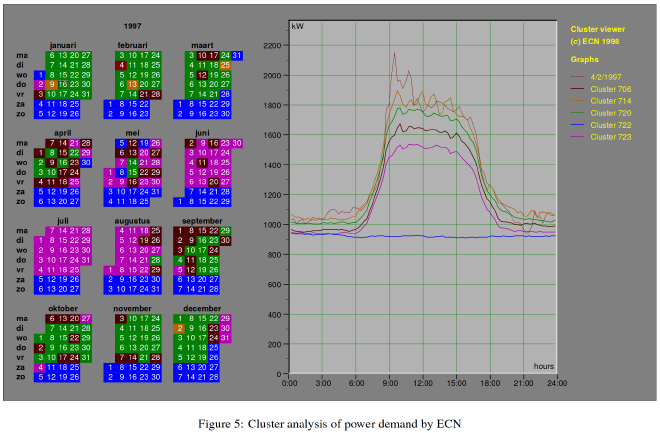Click the september month heading

point(202,221)
